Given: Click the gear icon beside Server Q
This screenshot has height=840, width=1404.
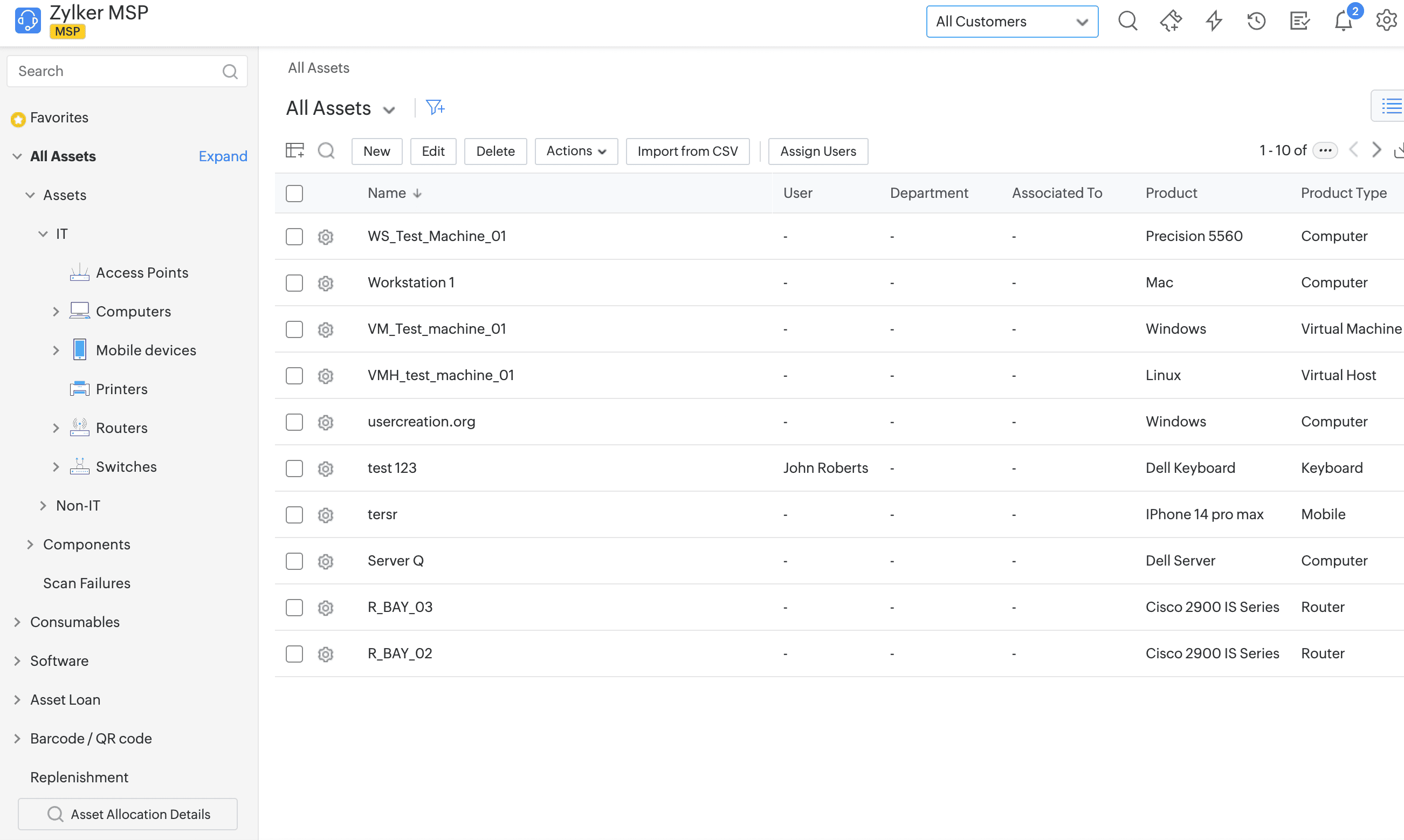Looking at the screenshot, I should (326, 561).
